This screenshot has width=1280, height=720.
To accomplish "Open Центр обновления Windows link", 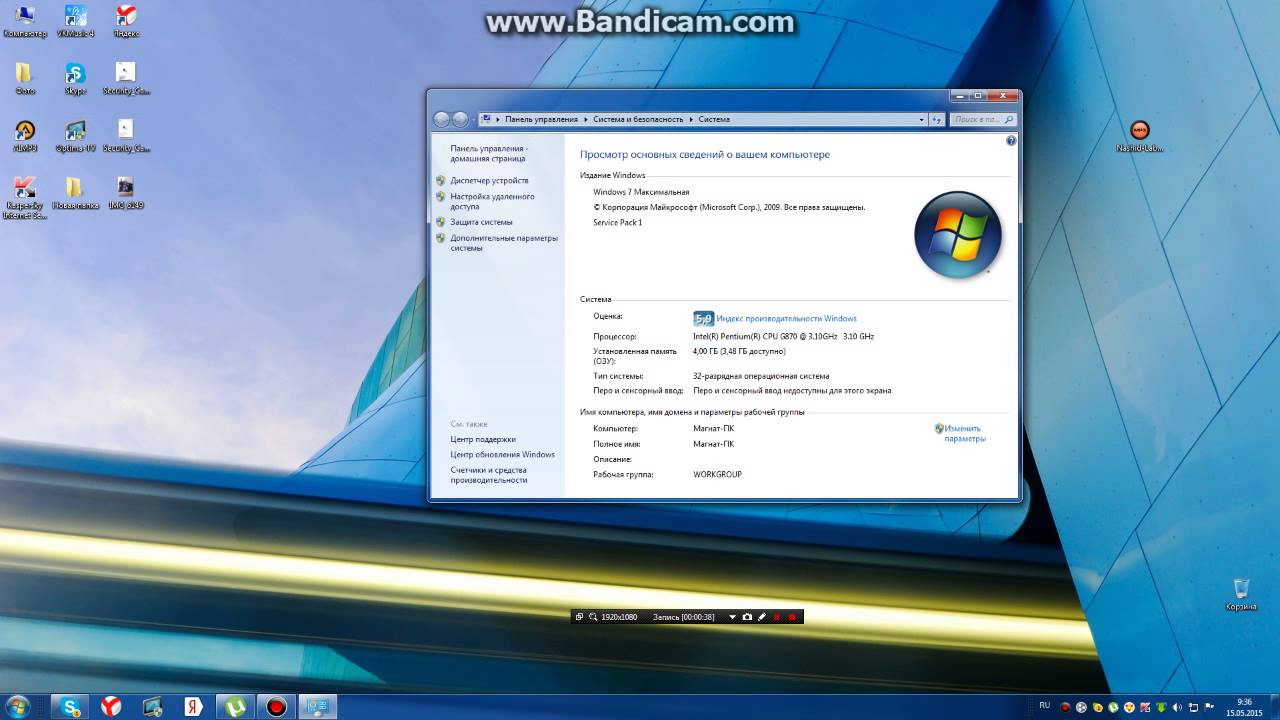I will point(502,454).
